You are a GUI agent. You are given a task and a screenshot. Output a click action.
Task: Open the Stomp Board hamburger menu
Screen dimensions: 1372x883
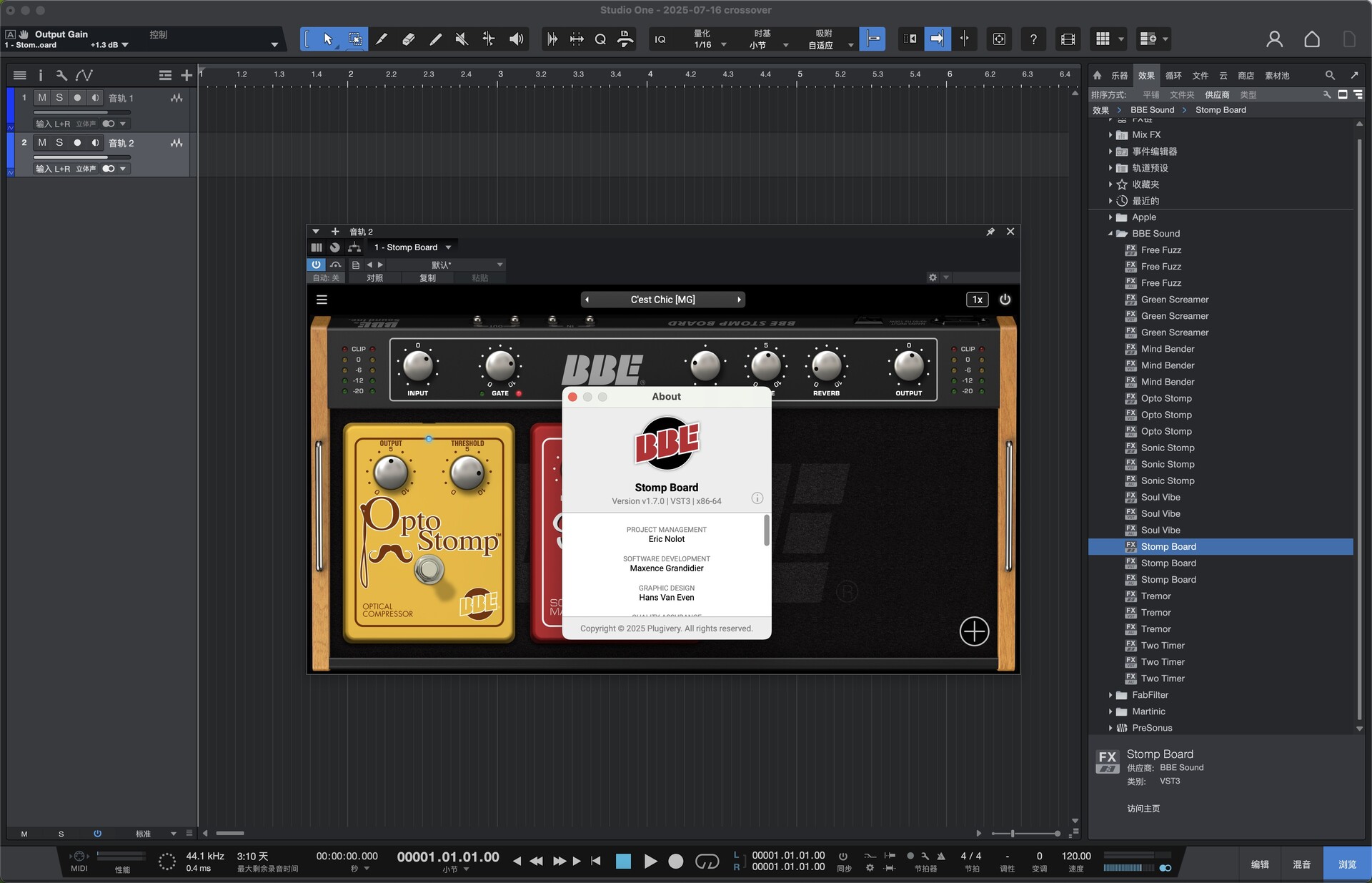[322, 300]
